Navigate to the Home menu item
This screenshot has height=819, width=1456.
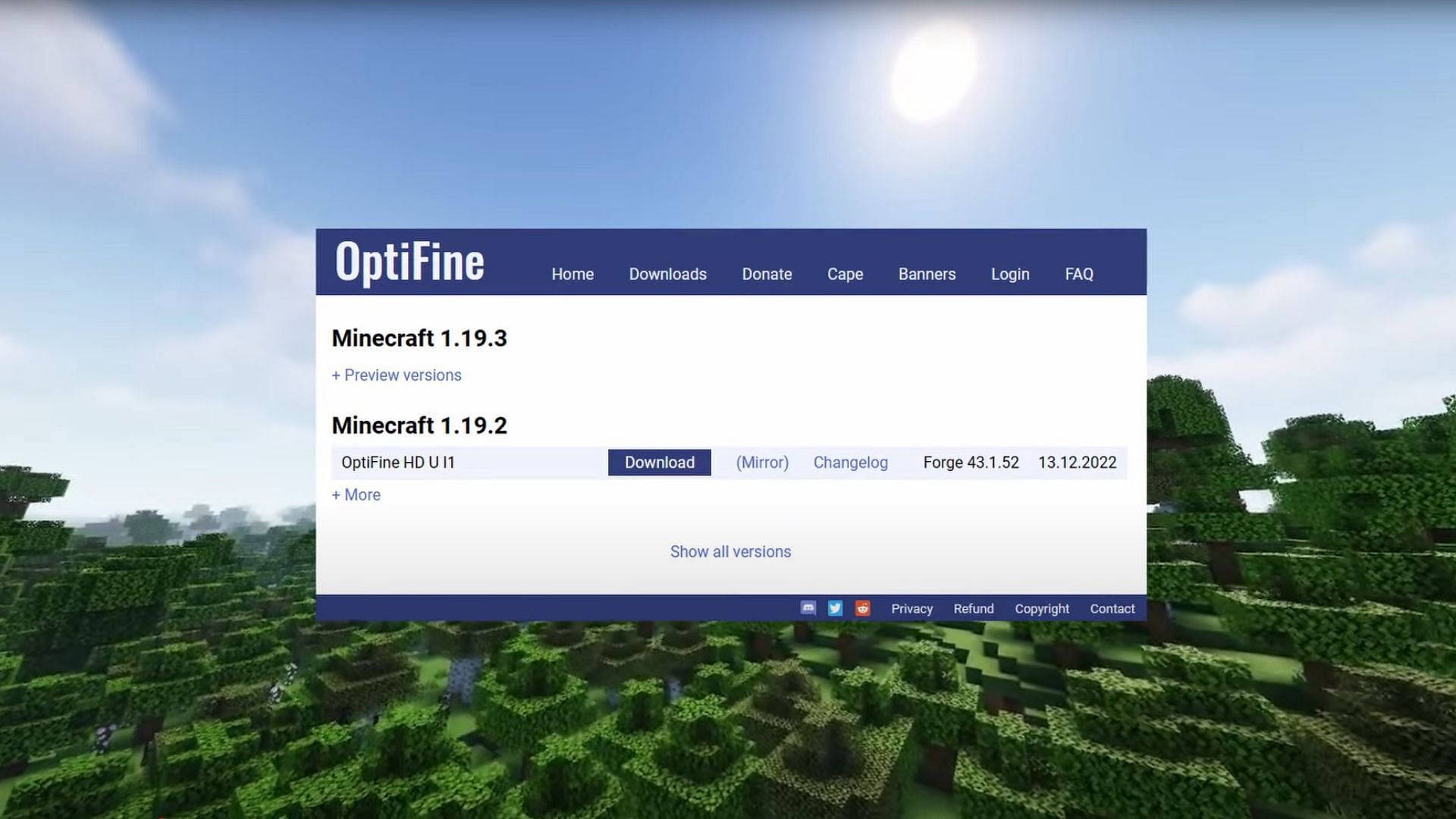572,274
